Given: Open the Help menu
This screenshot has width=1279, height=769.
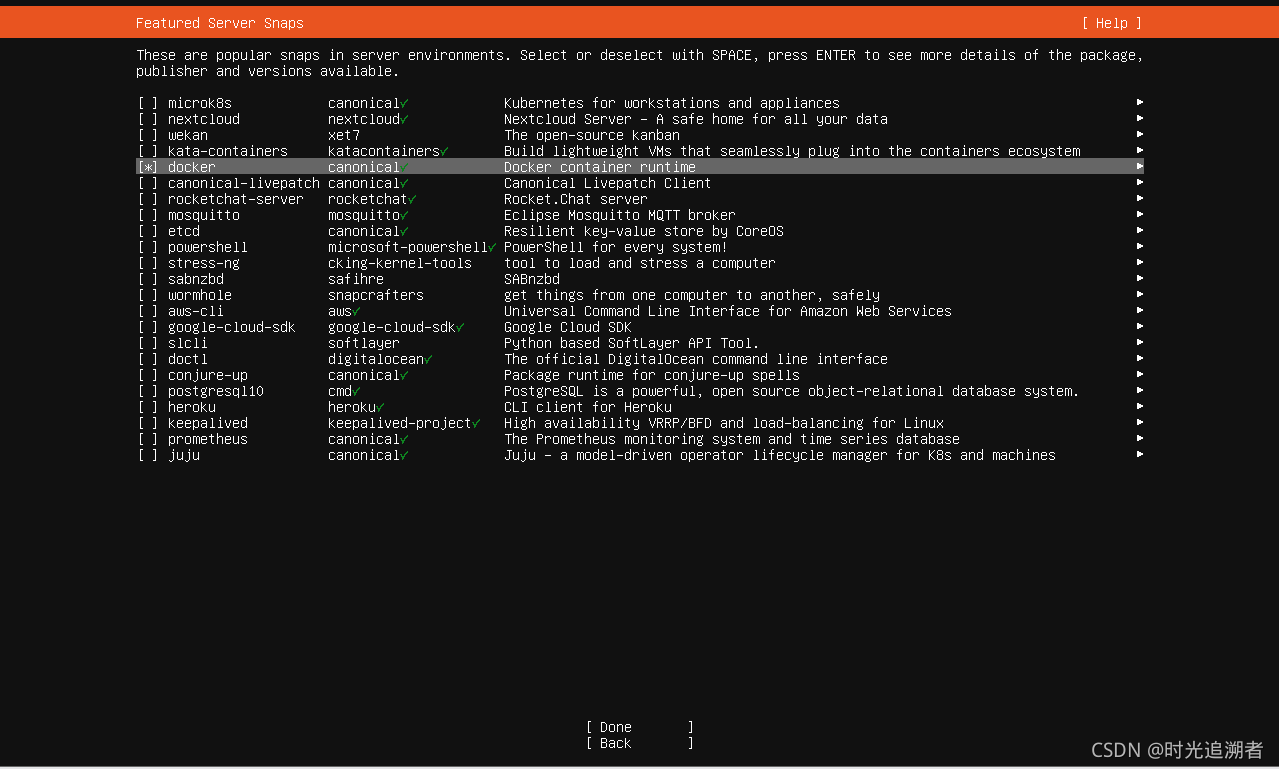Looking at the screenshot, I should (1111, 23).
